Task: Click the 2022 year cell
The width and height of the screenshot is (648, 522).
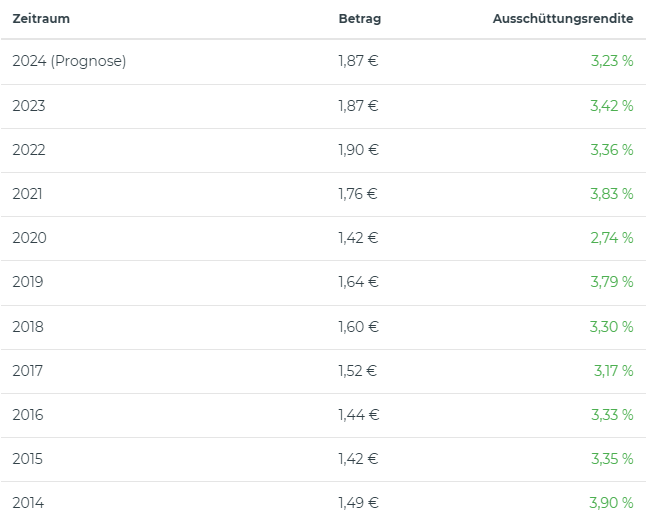Action: coord(29,150)
